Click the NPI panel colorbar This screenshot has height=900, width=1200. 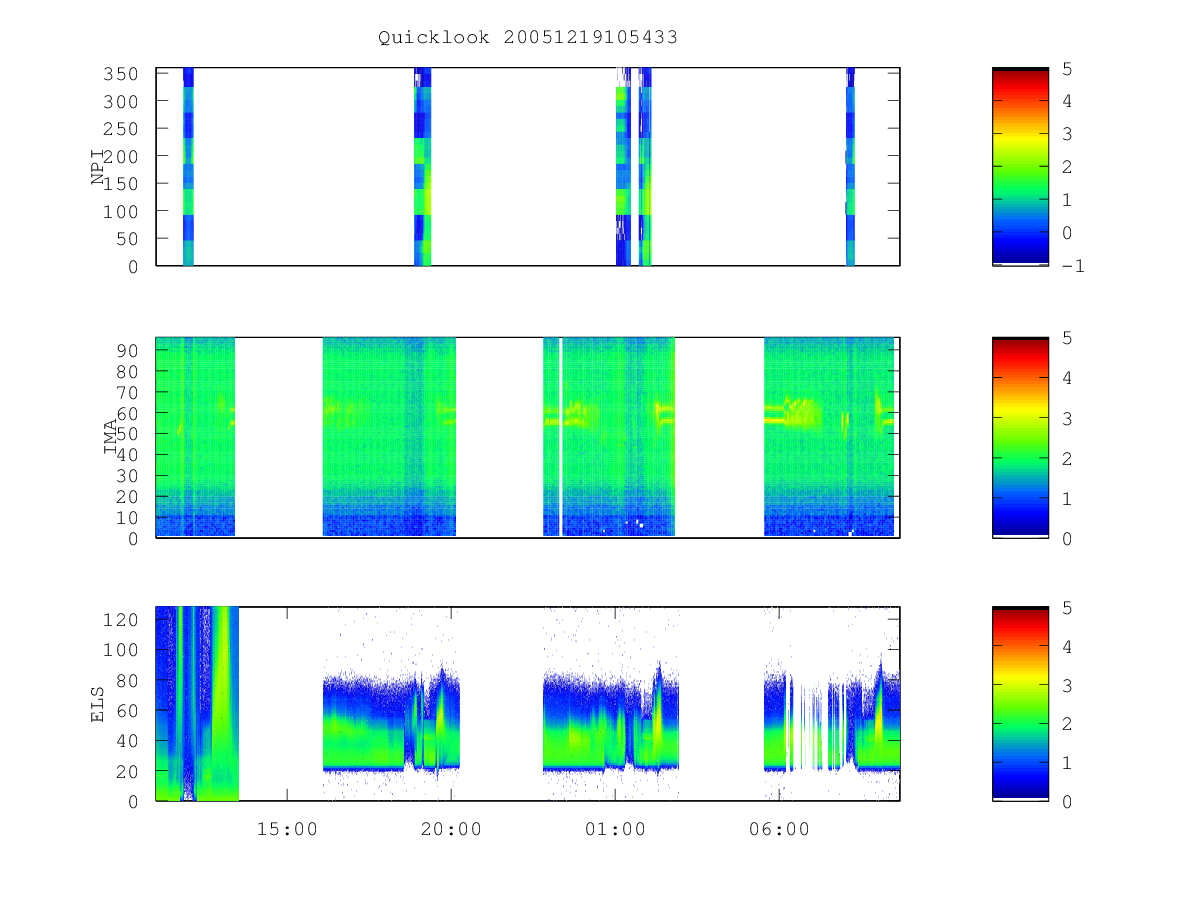(x=1020, y=166)
